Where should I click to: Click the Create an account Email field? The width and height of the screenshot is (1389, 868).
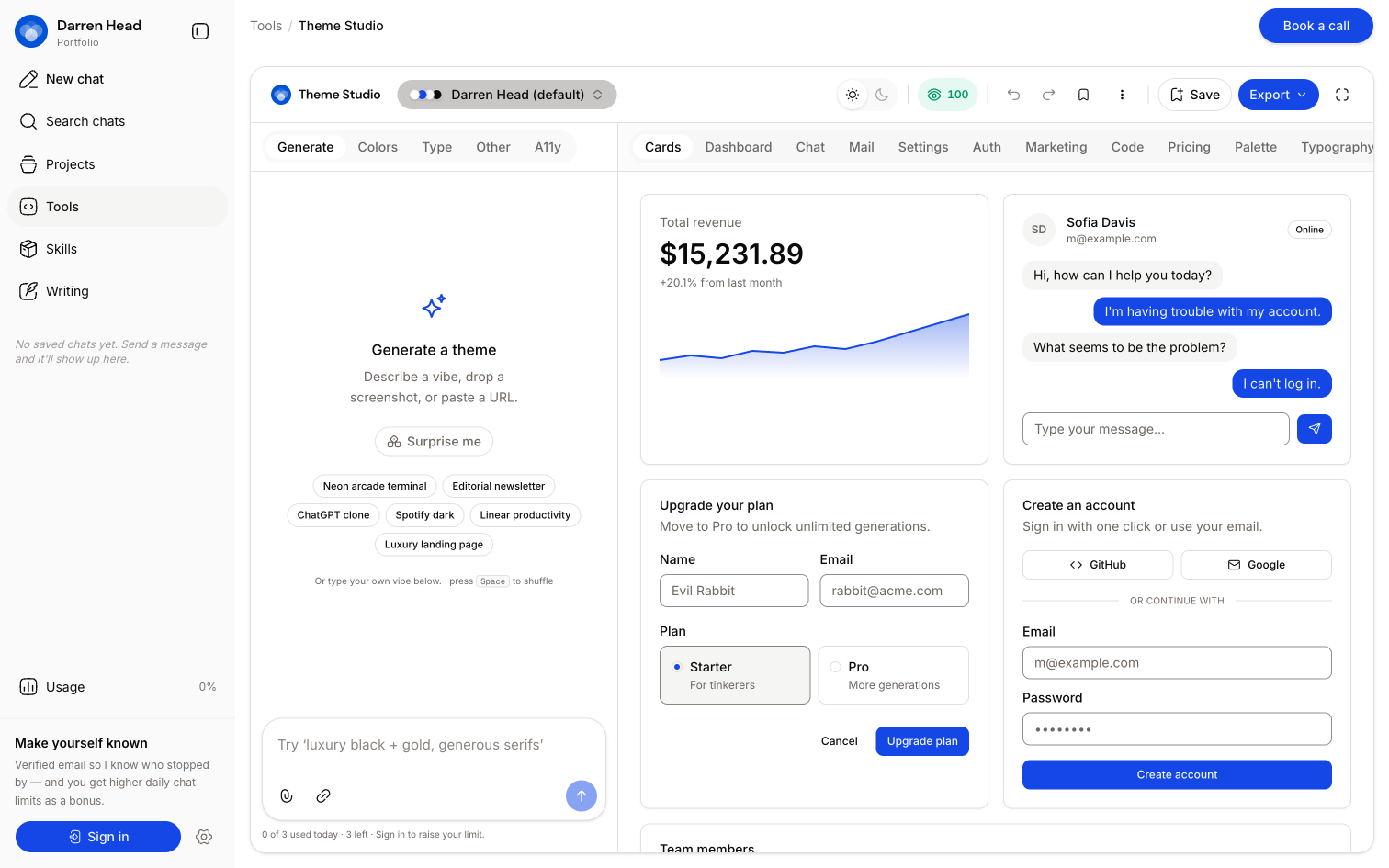click(1177, 663)
